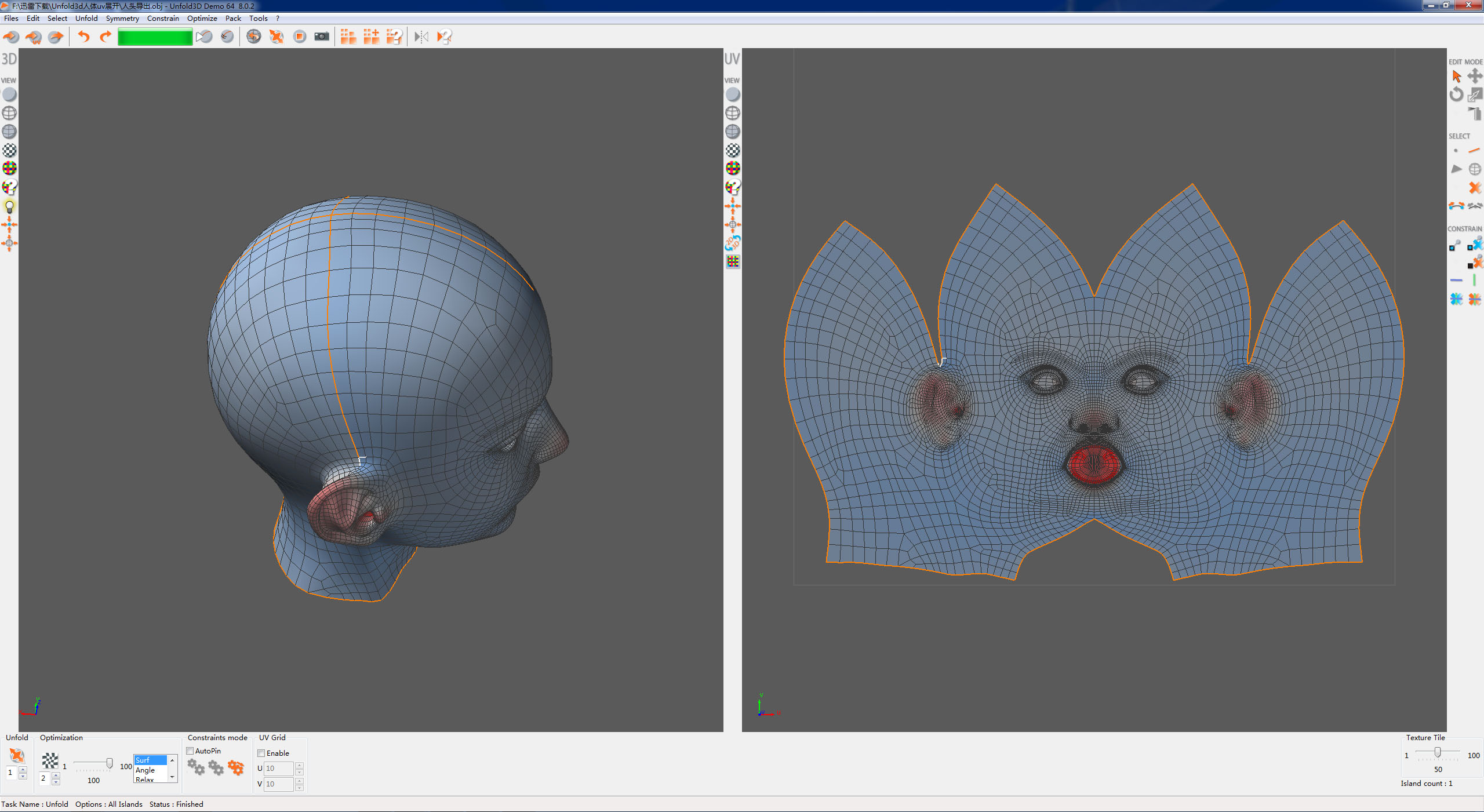Toggle flat shaded sphere display in UV view

point(733,94)
